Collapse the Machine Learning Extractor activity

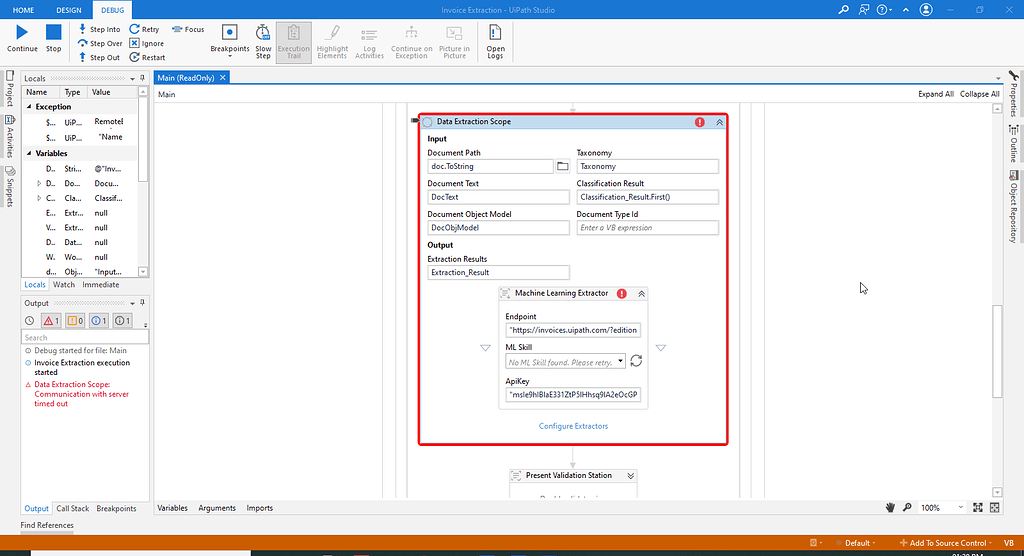point(641,294)
